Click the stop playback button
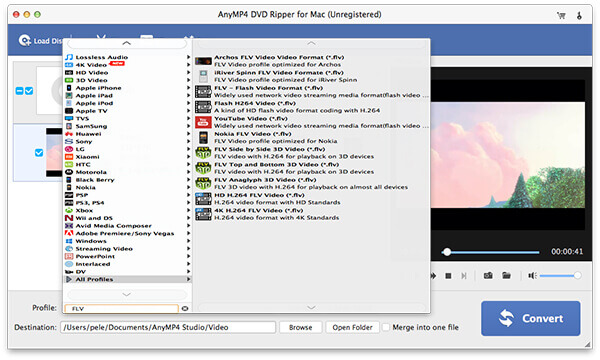Screen dimensions: 600x360 coord(448,276)
